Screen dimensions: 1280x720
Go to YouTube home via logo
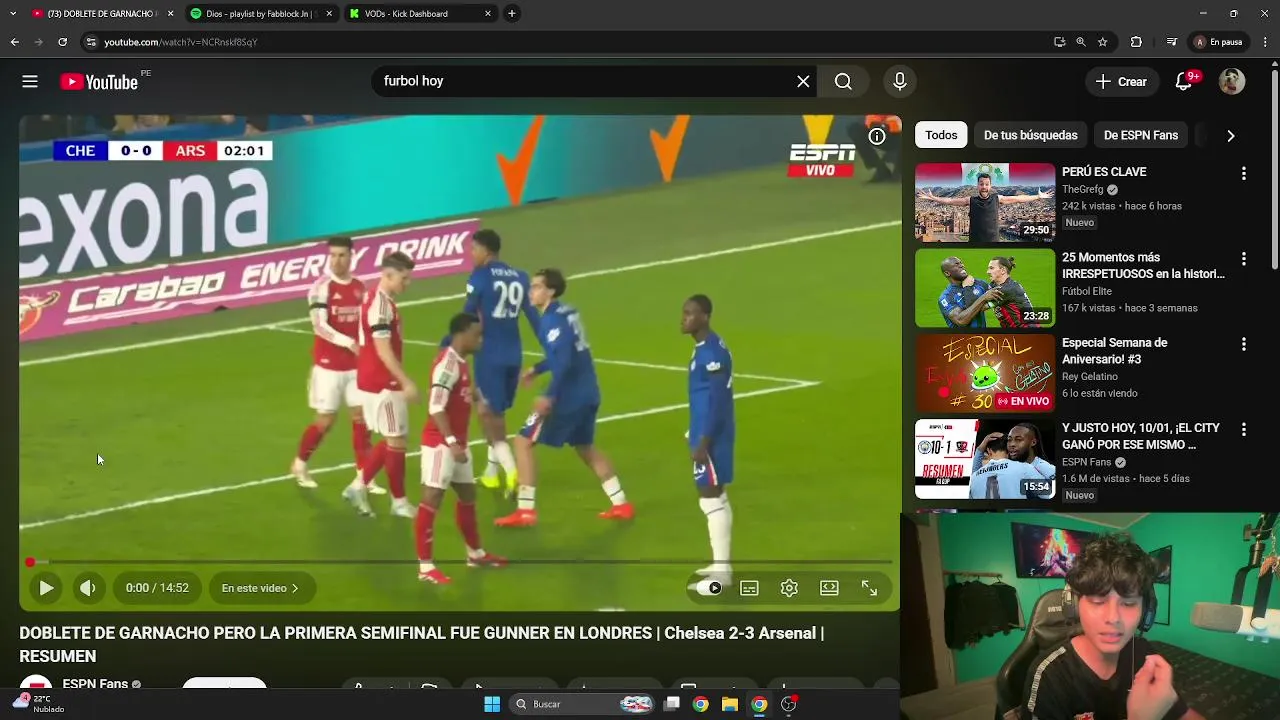coord(99,82)
